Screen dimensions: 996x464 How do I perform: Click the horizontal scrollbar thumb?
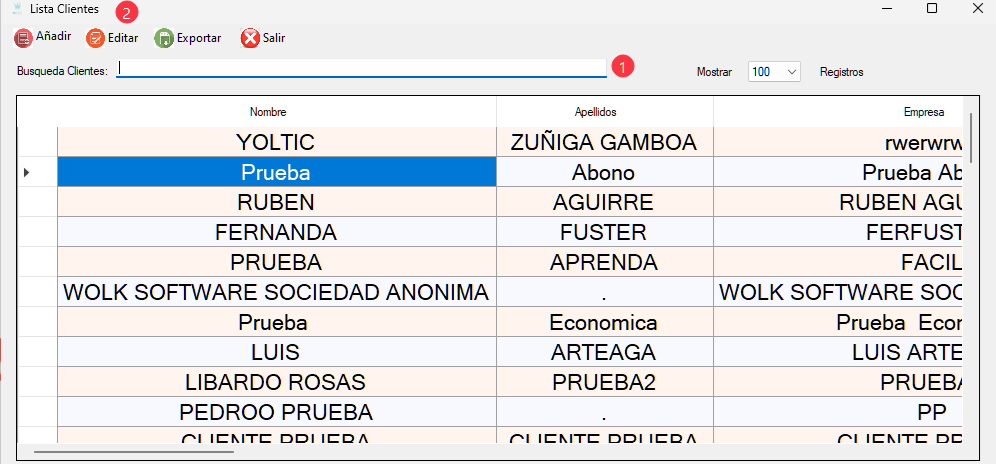tap(133, 452)
